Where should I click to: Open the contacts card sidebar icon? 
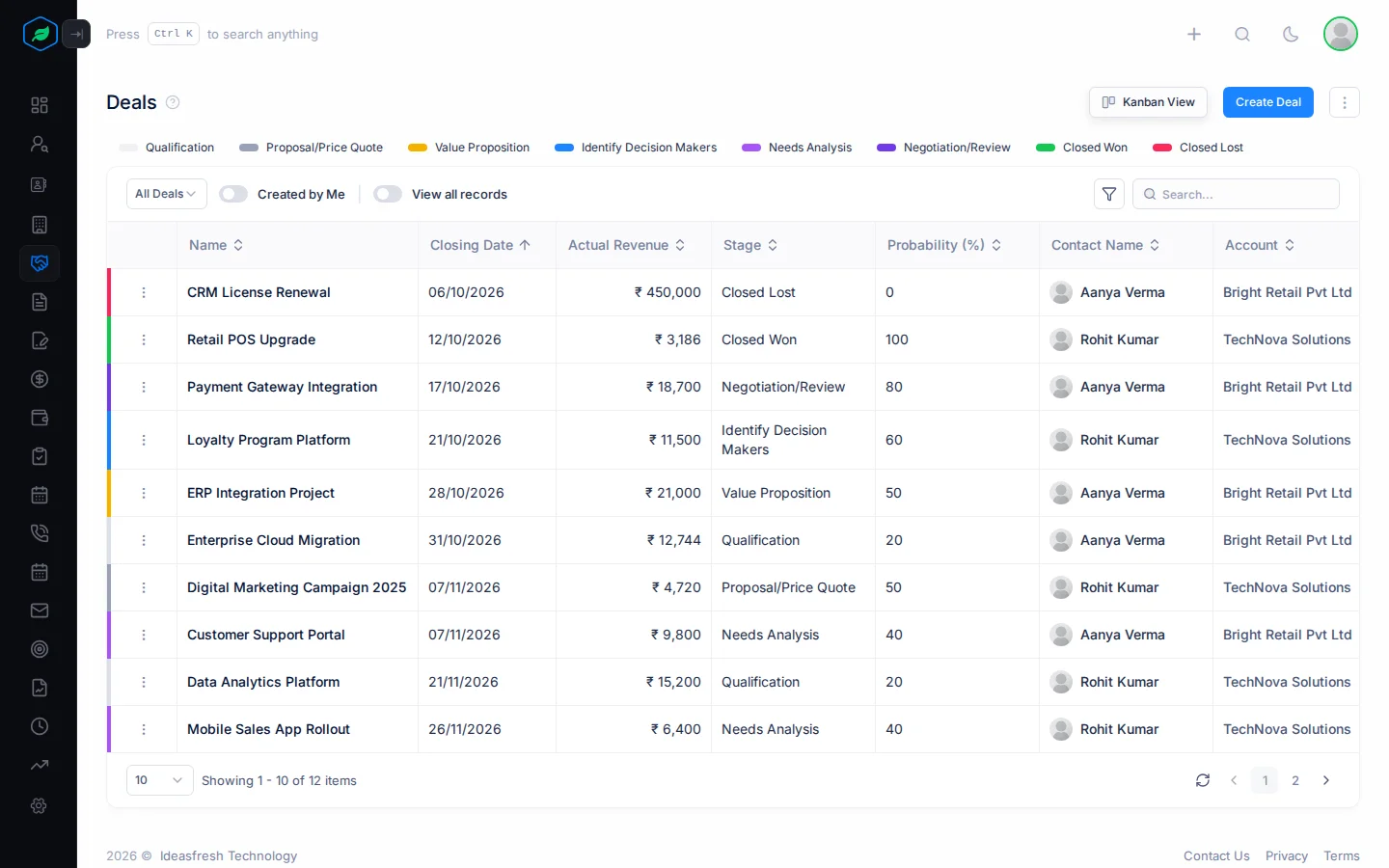click(40, 184)
